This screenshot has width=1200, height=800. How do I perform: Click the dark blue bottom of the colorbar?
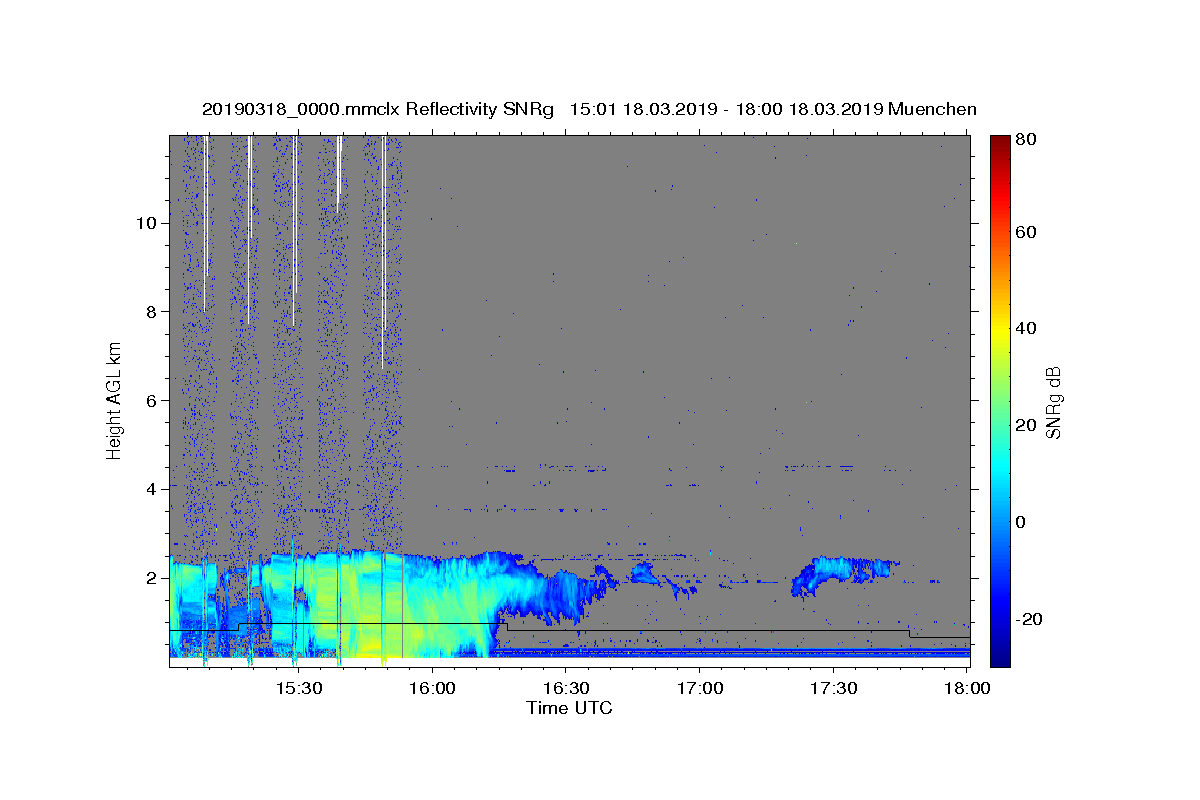point(1000,657)
